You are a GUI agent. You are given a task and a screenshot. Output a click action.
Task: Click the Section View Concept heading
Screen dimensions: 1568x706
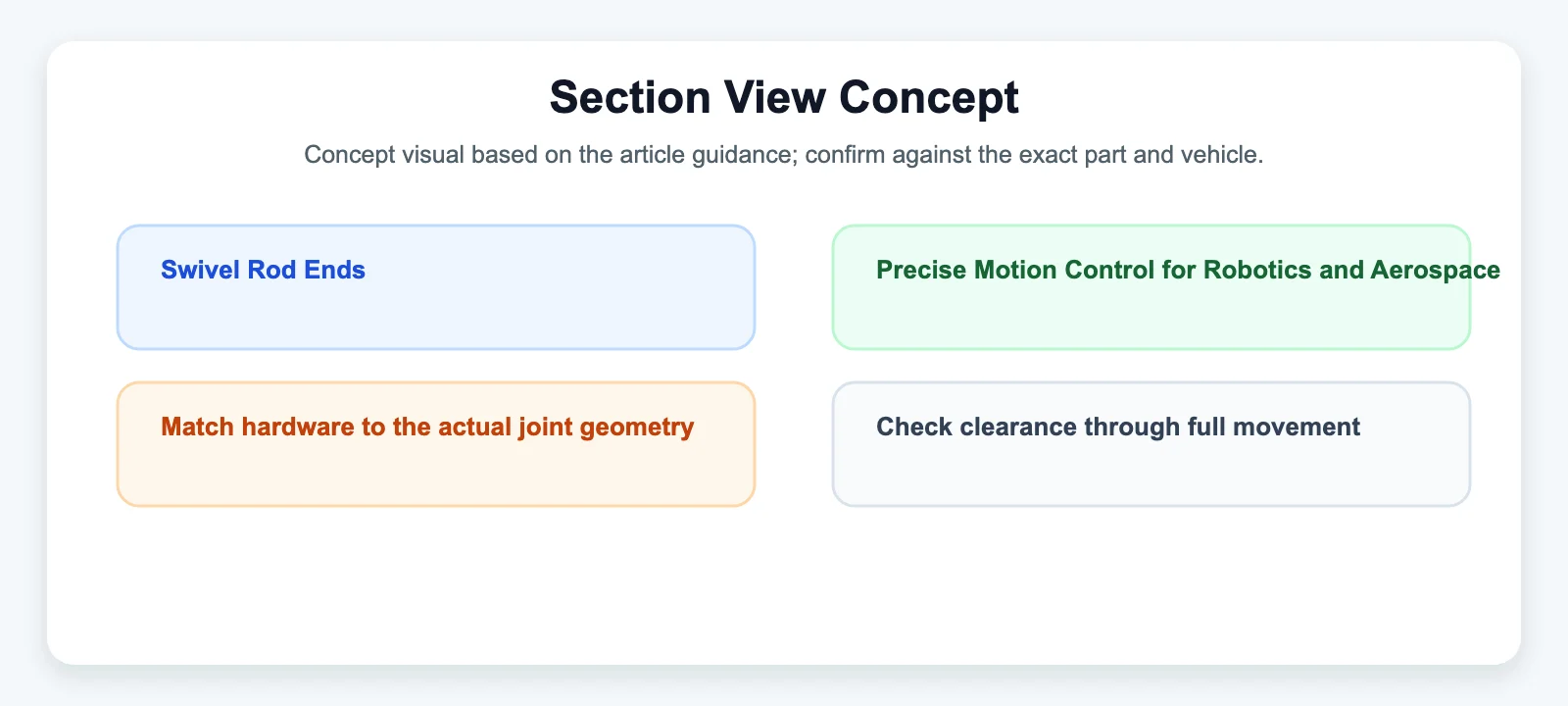pyautogui.click(x=784, y=97)
